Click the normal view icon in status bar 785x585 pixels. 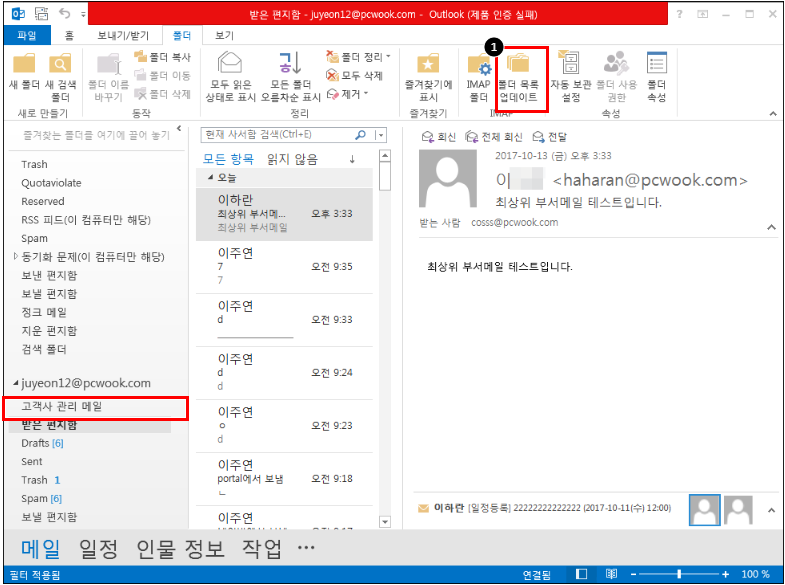click(581, 574)
